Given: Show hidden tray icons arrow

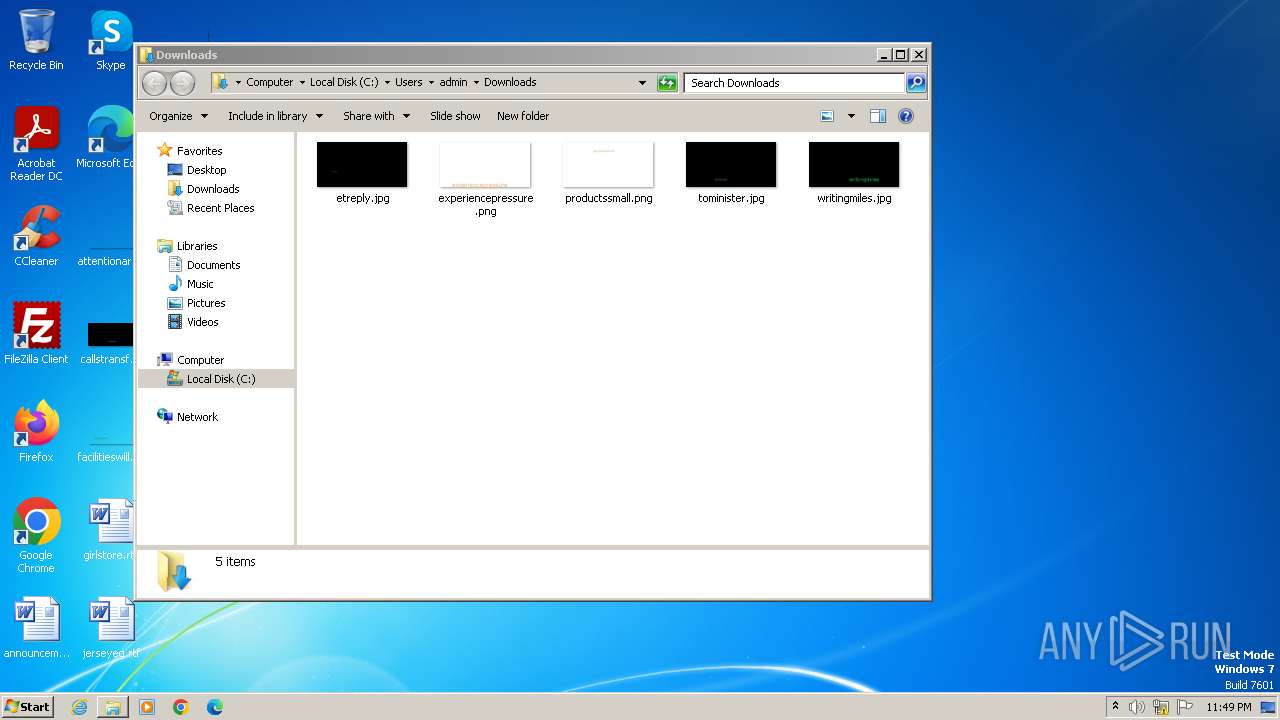Looking at the screenshot, I should [1115, 707].
